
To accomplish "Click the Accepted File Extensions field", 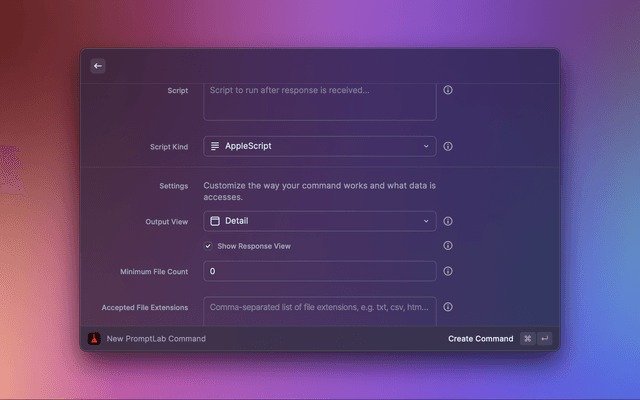I will pyautogui.click(x=319, y=309).
